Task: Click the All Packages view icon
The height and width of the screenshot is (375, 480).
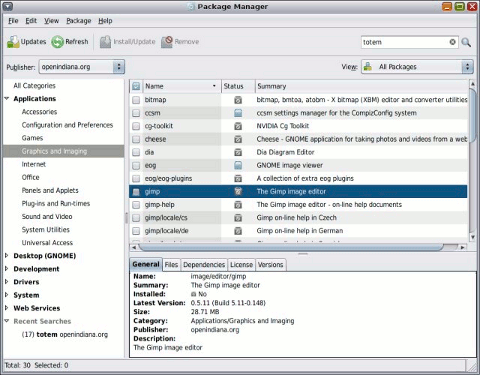Action: click(368, 67)
